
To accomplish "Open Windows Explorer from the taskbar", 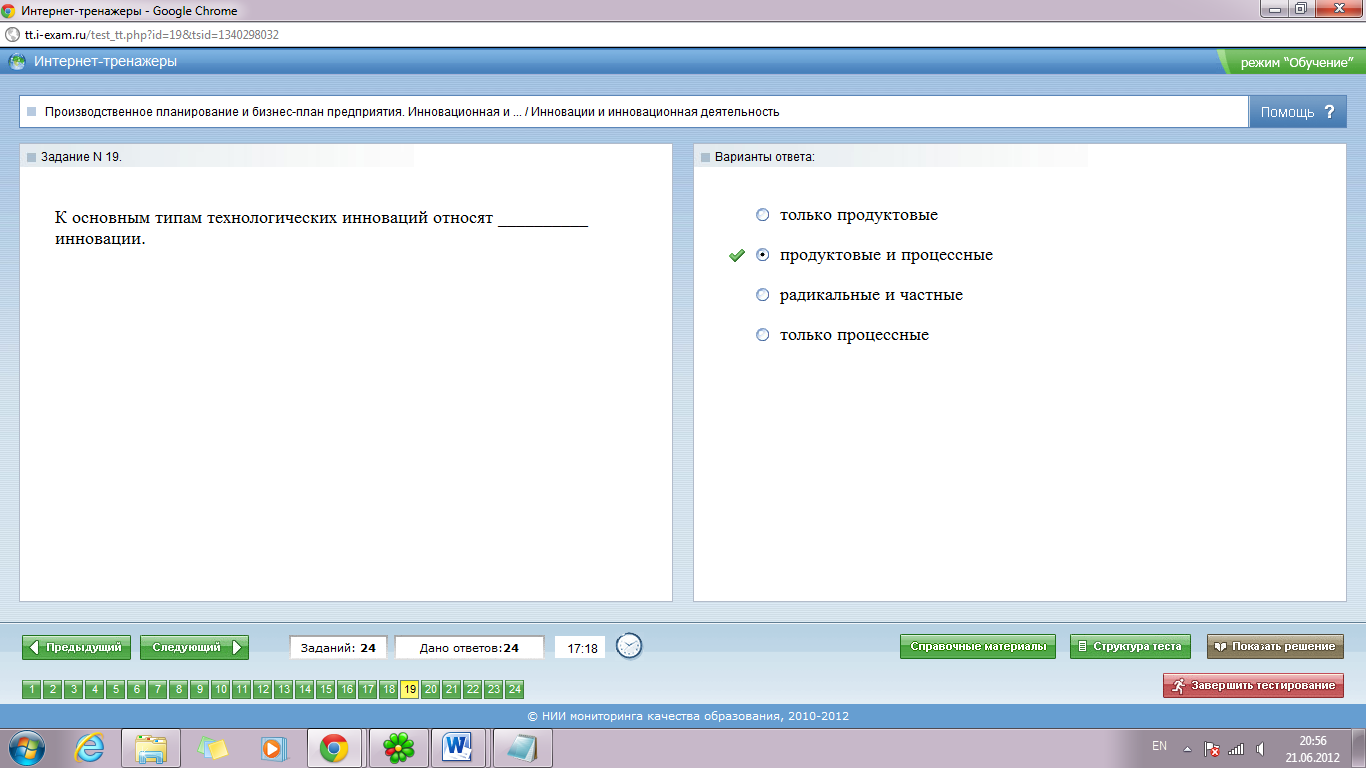I will pos(151,747).
